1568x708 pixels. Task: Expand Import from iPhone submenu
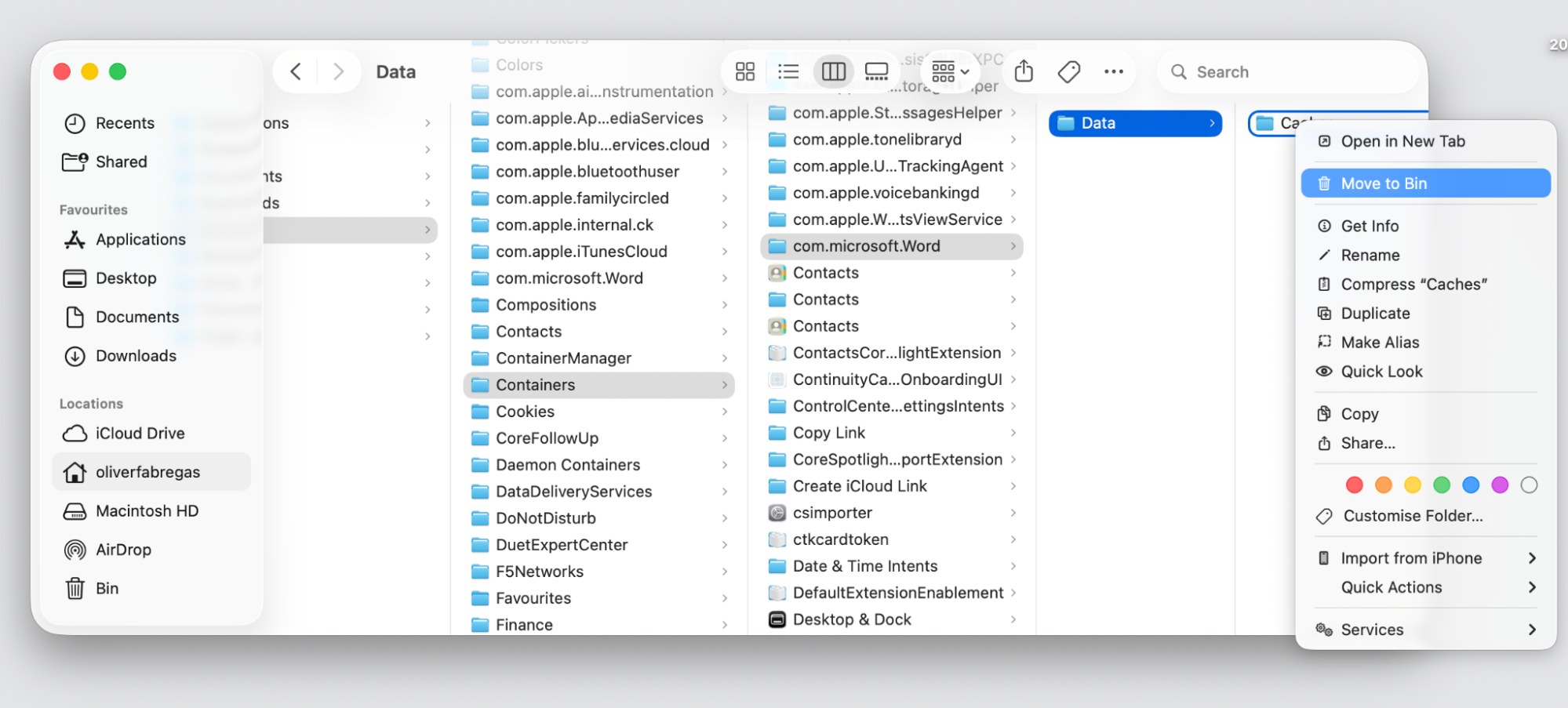pos(1425,558)
